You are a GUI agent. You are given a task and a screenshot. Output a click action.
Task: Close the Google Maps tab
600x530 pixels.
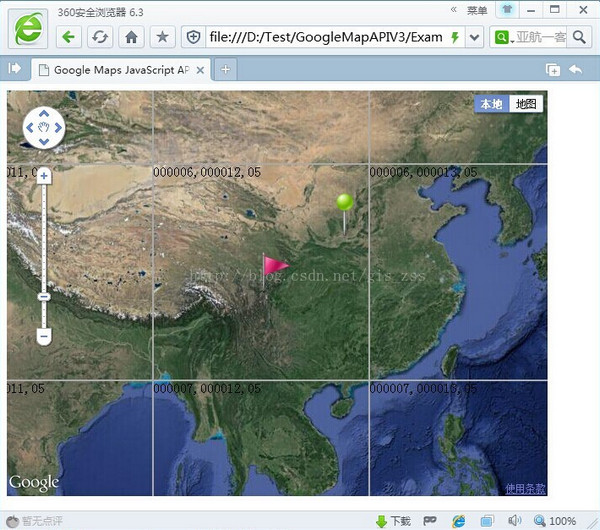[200, 70]
